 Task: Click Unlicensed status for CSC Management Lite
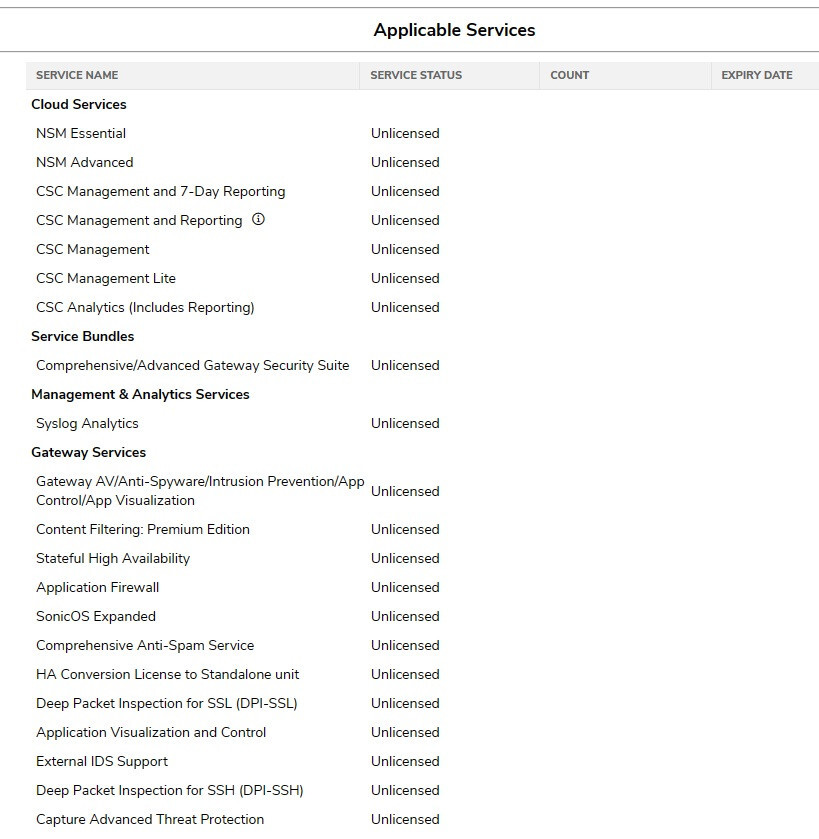point(405,278)
